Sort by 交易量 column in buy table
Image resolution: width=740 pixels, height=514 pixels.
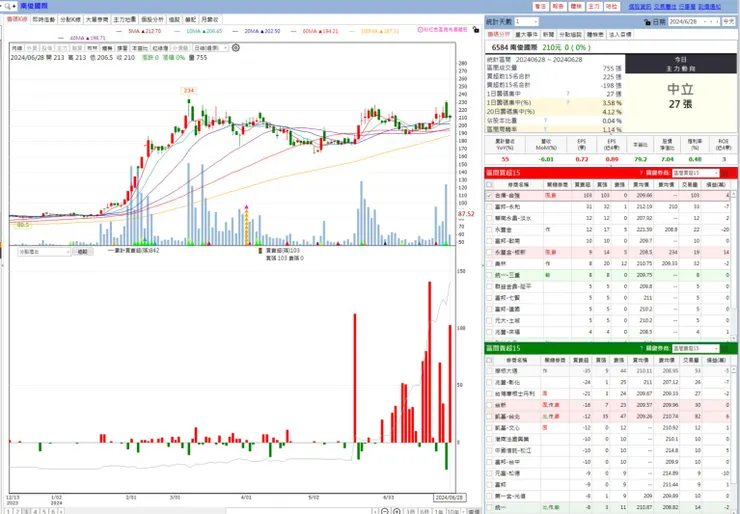pyautogui.click(x=690, y=185)
